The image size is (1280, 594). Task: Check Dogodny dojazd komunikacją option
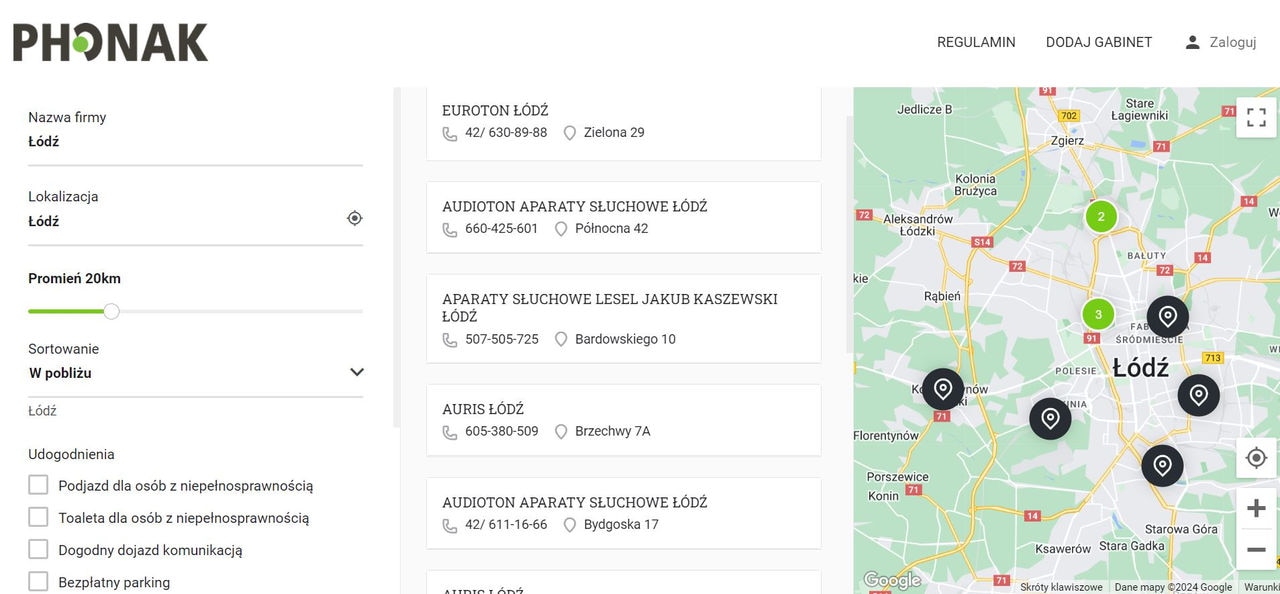coord(38,549)
